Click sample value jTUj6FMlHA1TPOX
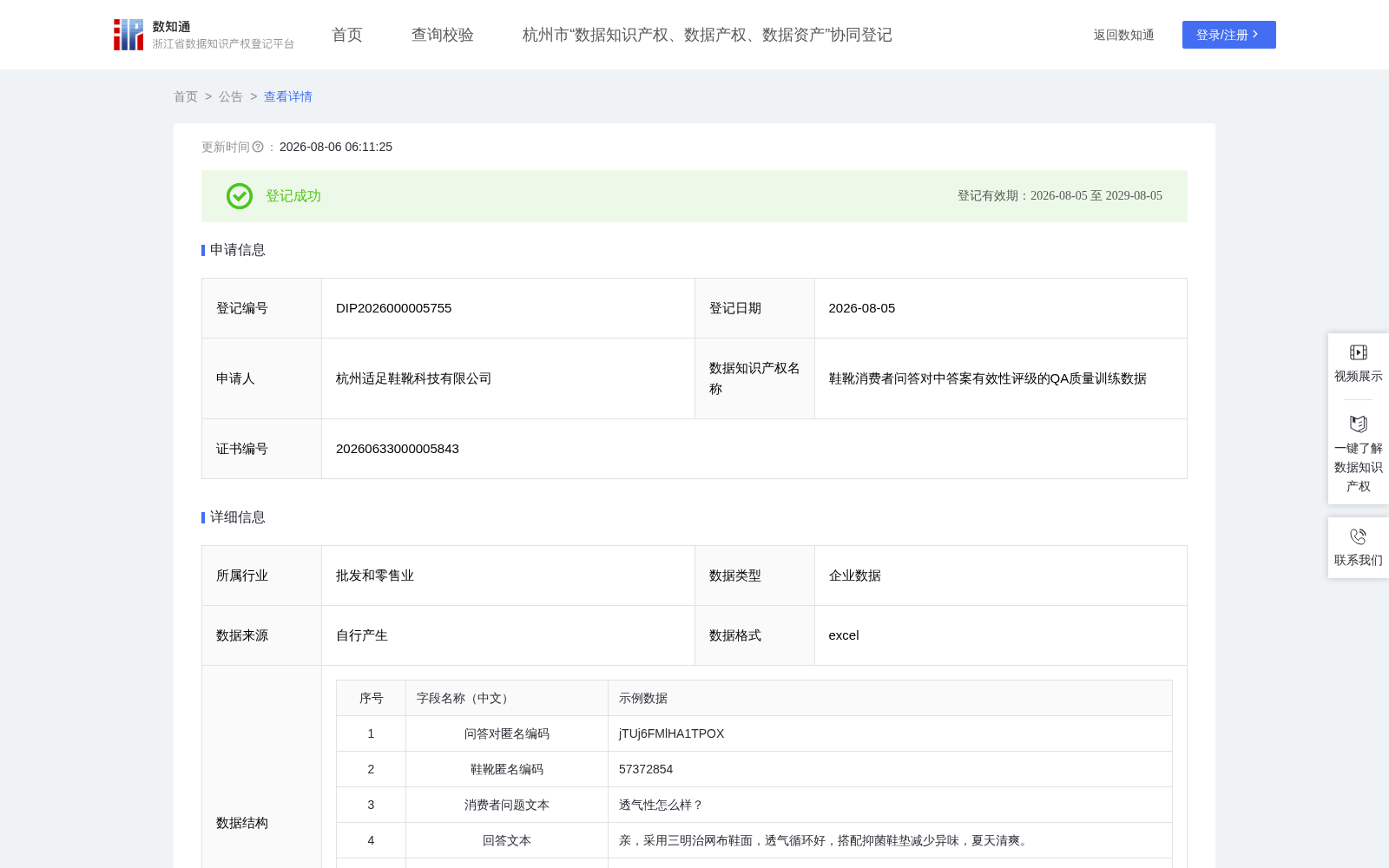The height and width of the screenshot is (868, 1389). pyautogui.click(x=672, y=733)
